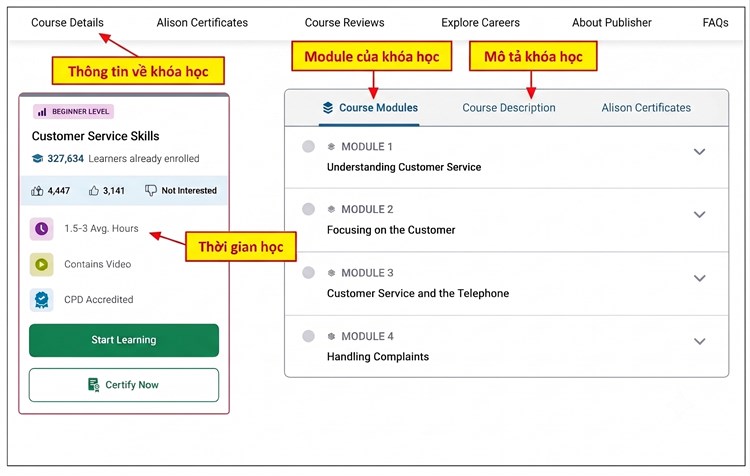The width and height of the screenshot is (750, 476).
Task: Click the purple clock icon beside Avg. Hours
Action: coord(42,229)
